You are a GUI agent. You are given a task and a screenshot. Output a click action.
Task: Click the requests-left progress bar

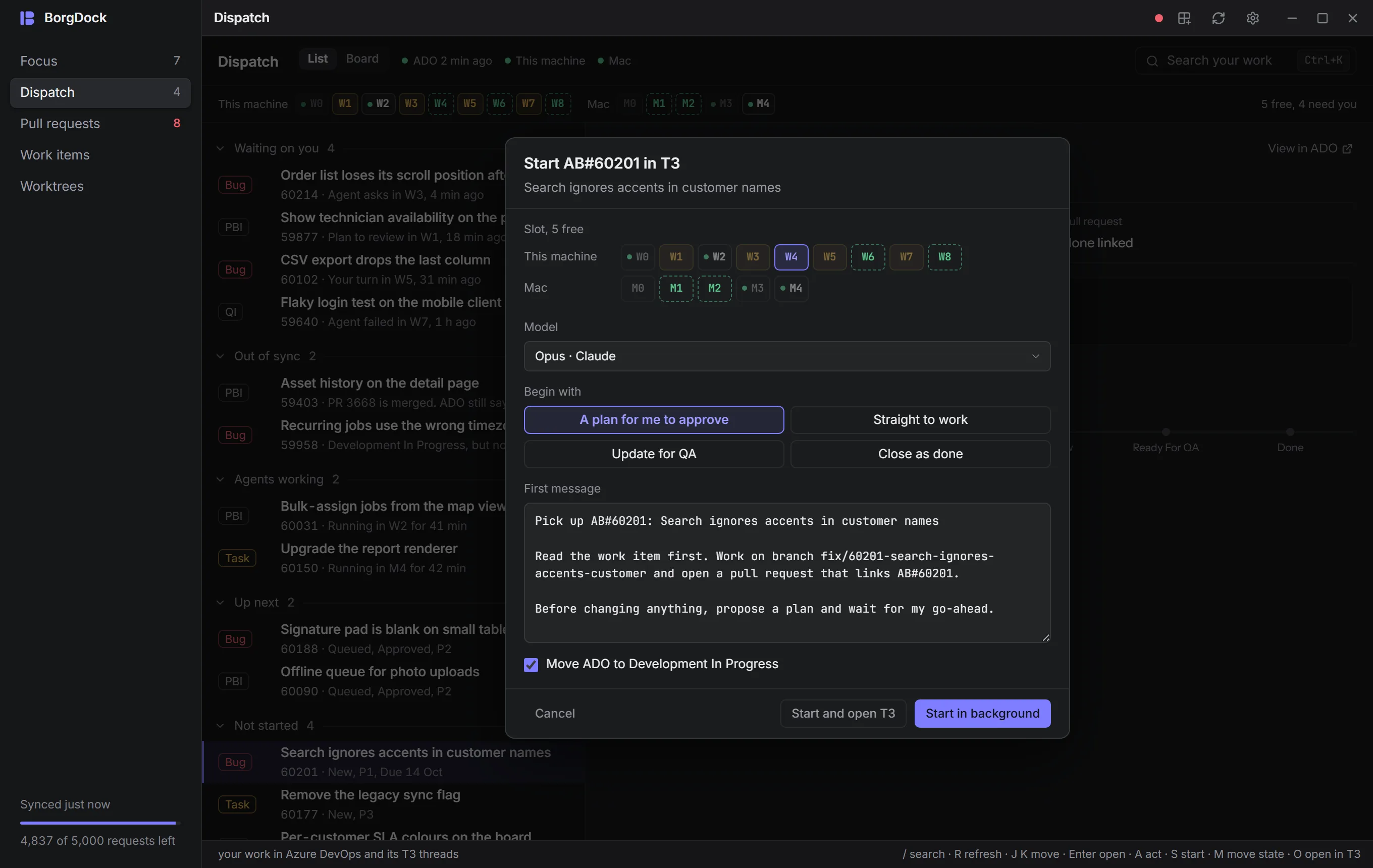pos(100,823)
